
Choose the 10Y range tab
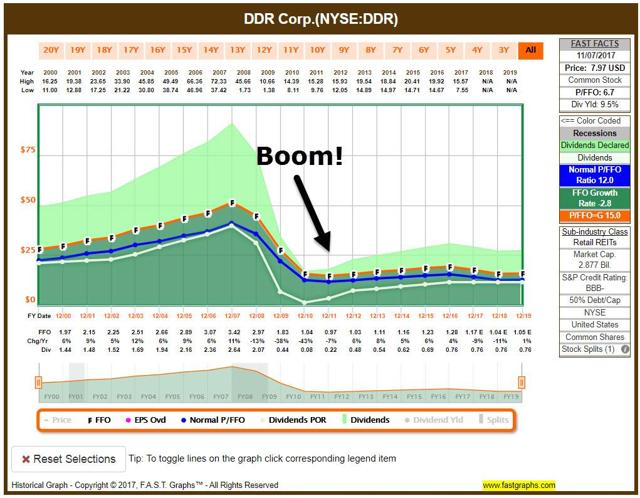pos(317,50)
